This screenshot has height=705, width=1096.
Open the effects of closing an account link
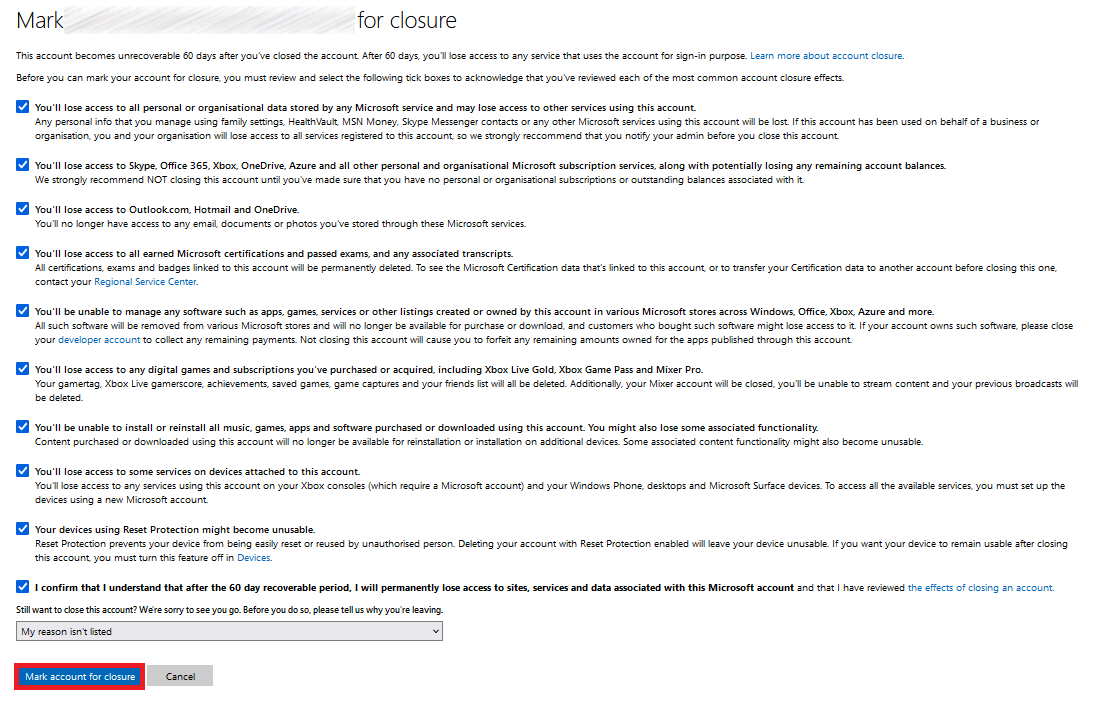click(x=980, y=588)
